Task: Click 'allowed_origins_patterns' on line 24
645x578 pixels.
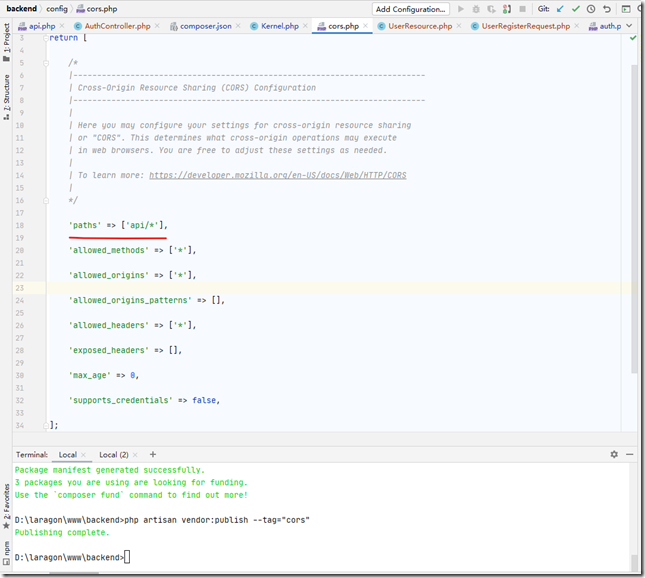Action: 130,300
